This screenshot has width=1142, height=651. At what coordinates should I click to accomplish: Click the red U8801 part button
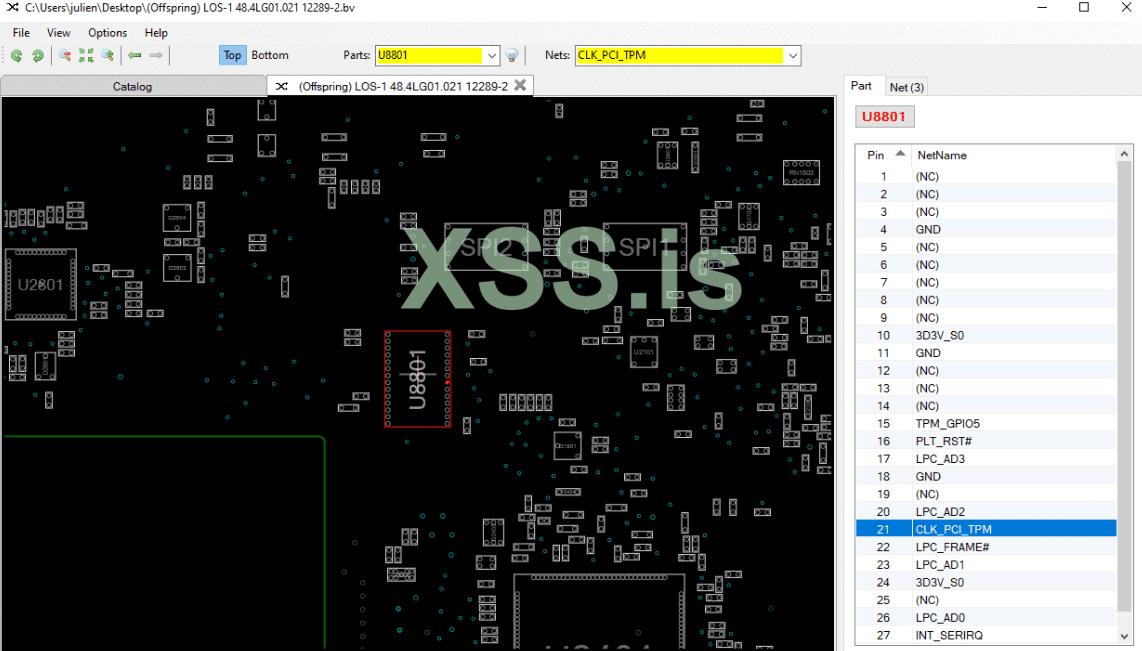click(x=884, y=117)
